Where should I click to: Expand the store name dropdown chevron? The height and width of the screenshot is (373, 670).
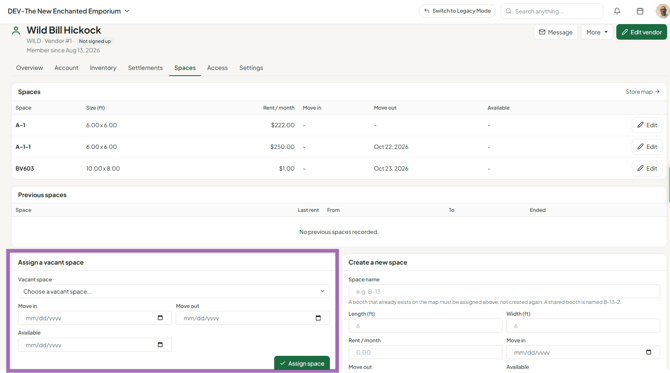coord(127,11)
